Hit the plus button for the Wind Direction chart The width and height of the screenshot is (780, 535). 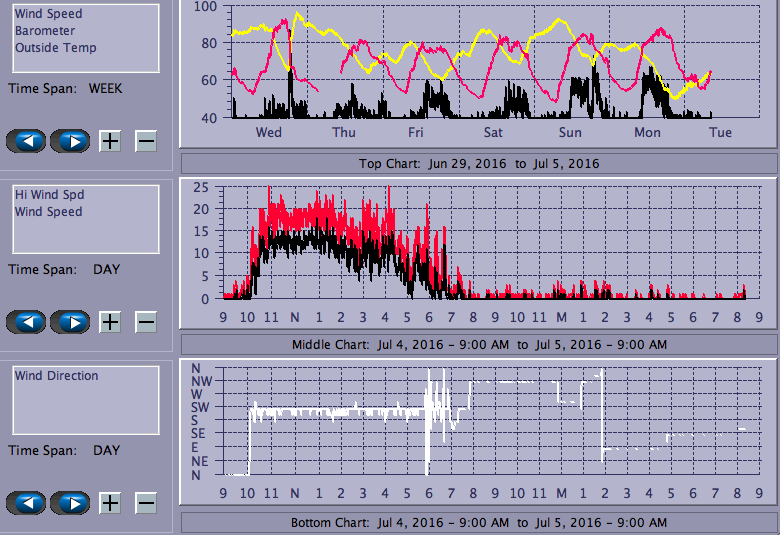[110, 503]
